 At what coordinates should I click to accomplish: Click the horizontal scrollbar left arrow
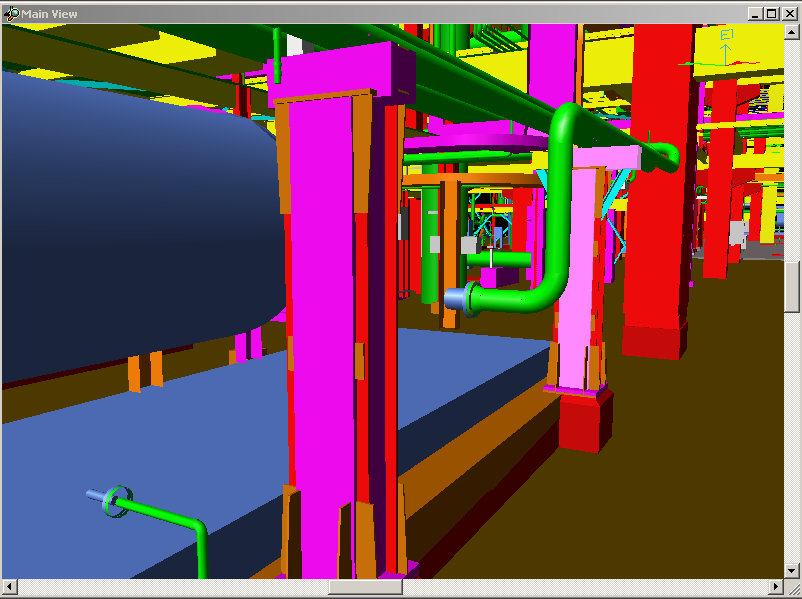(9, 587)
